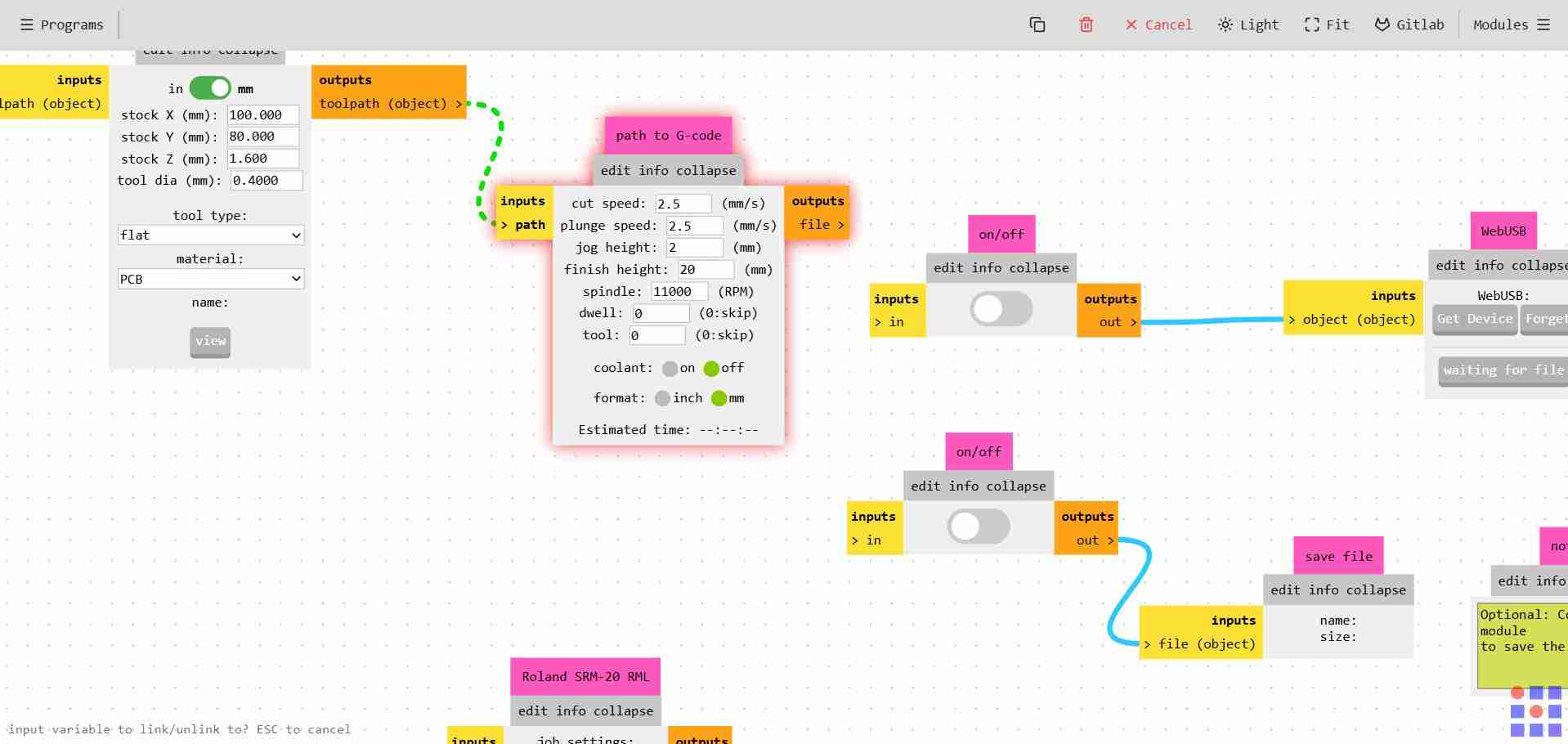This screenshot has width=1568, height=744.
Task: Cancel the current link operation
Action: coord(1158,25)
